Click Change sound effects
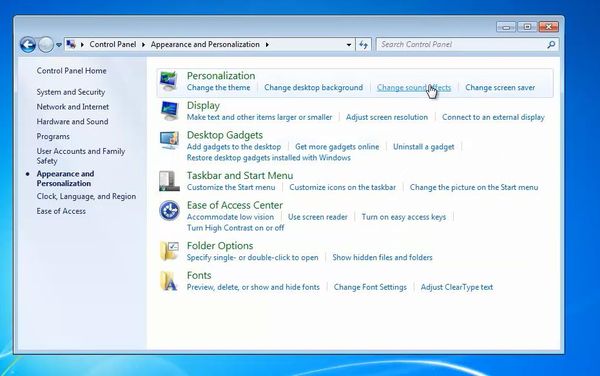Screen dimensions: 600x376 click(414, 88)
